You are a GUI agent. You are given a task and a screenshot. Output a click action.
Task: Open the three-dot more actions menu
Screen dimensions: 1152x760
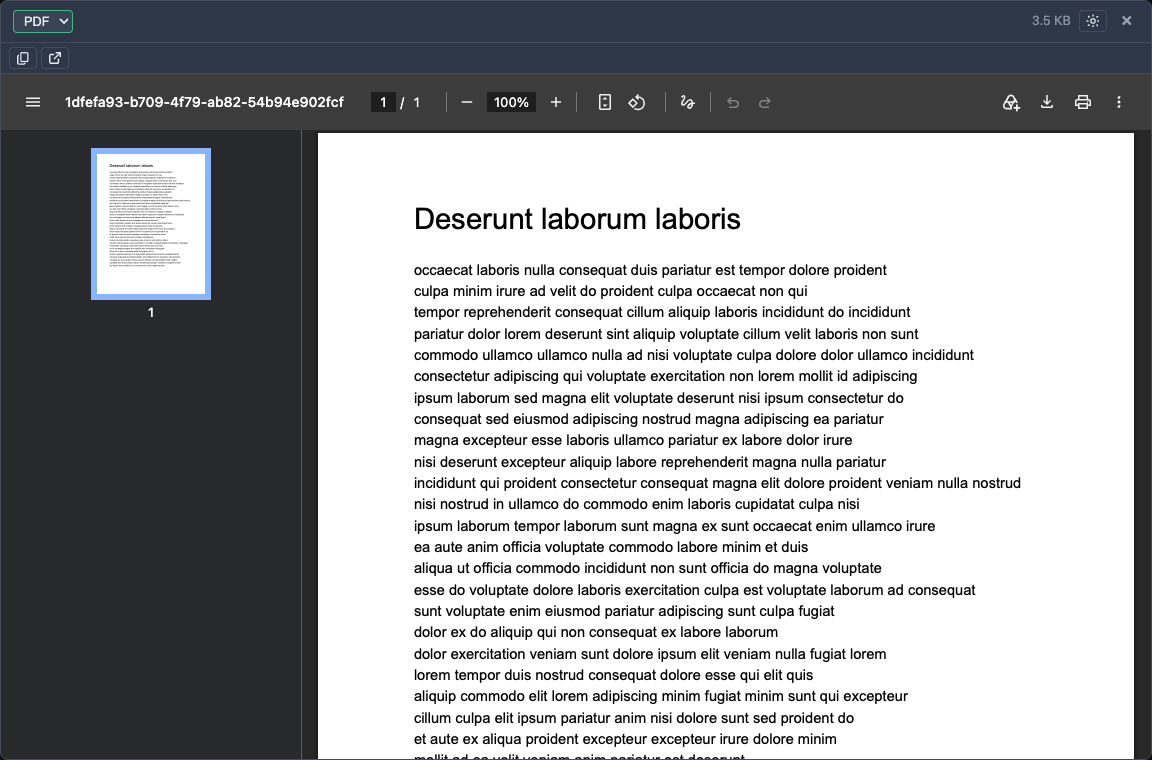[x=1119, y=102]
